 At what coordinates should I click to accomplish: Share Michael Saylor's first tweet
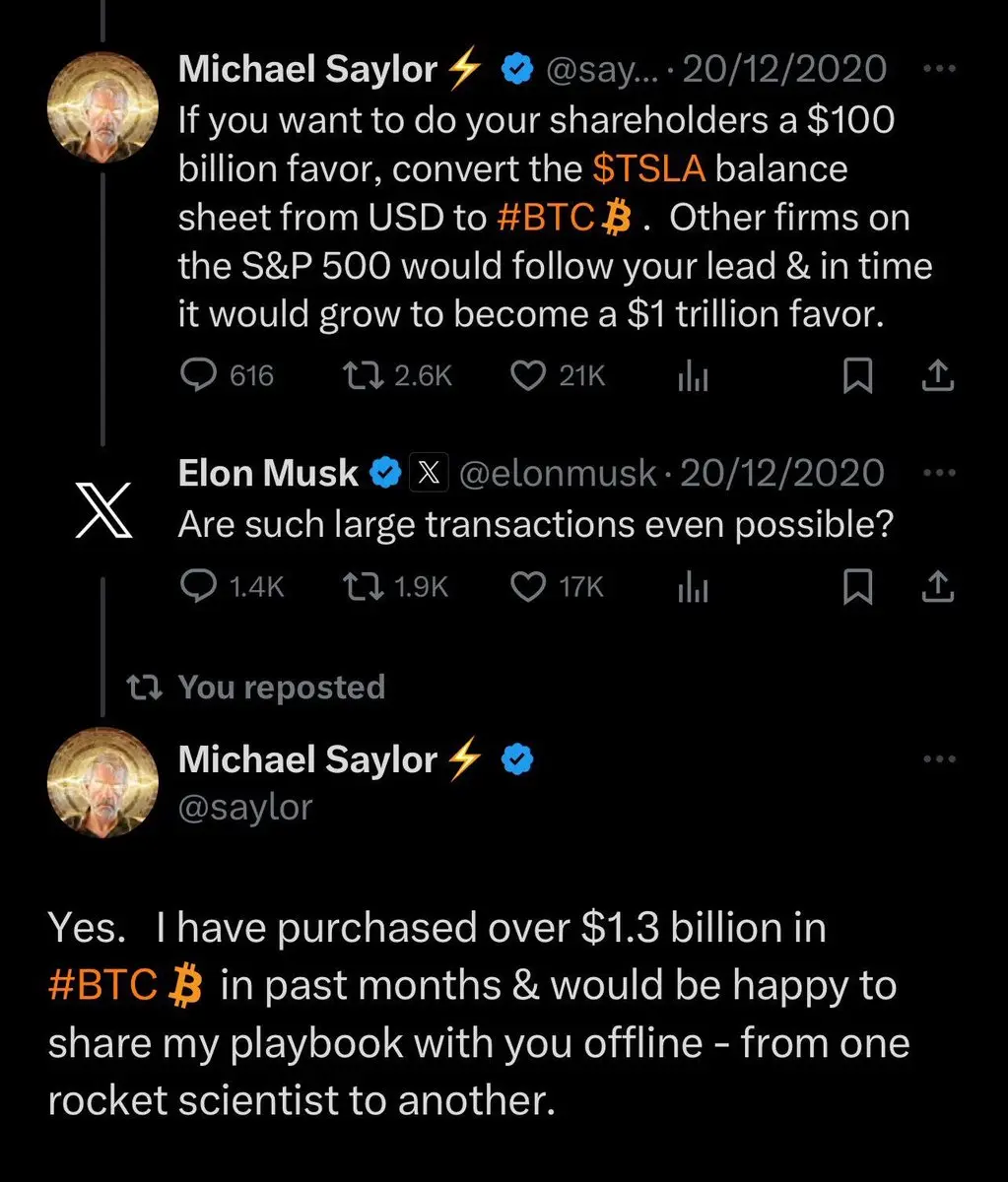tap(938, 375)
